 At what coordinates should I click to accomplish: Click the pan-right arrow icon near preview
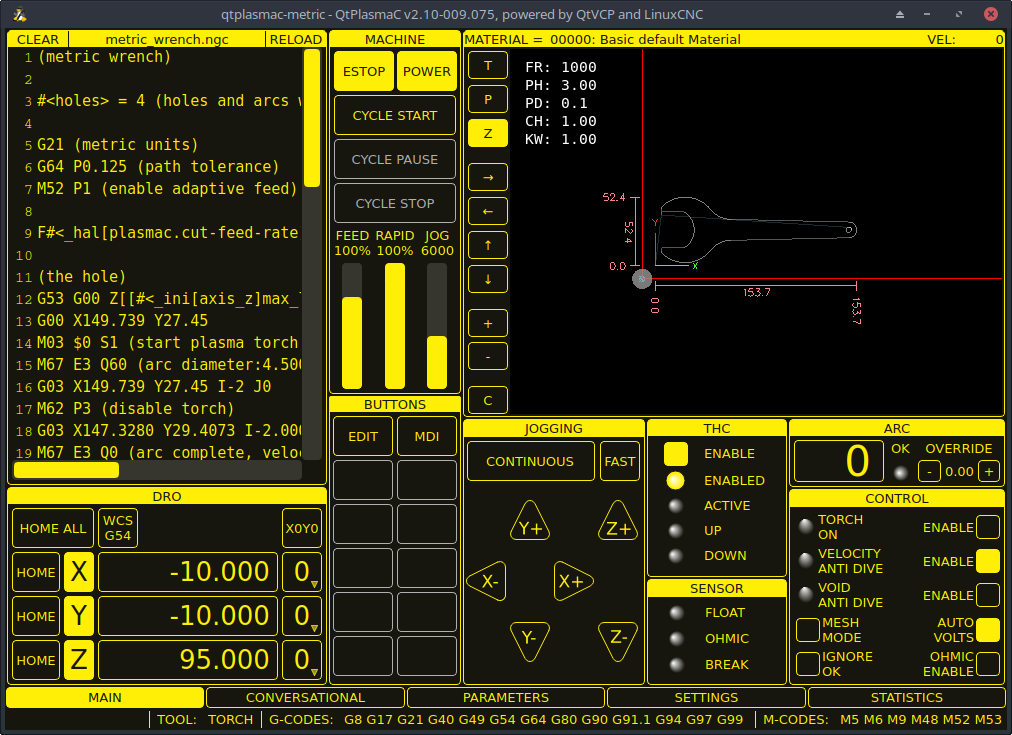coord(487,177)
